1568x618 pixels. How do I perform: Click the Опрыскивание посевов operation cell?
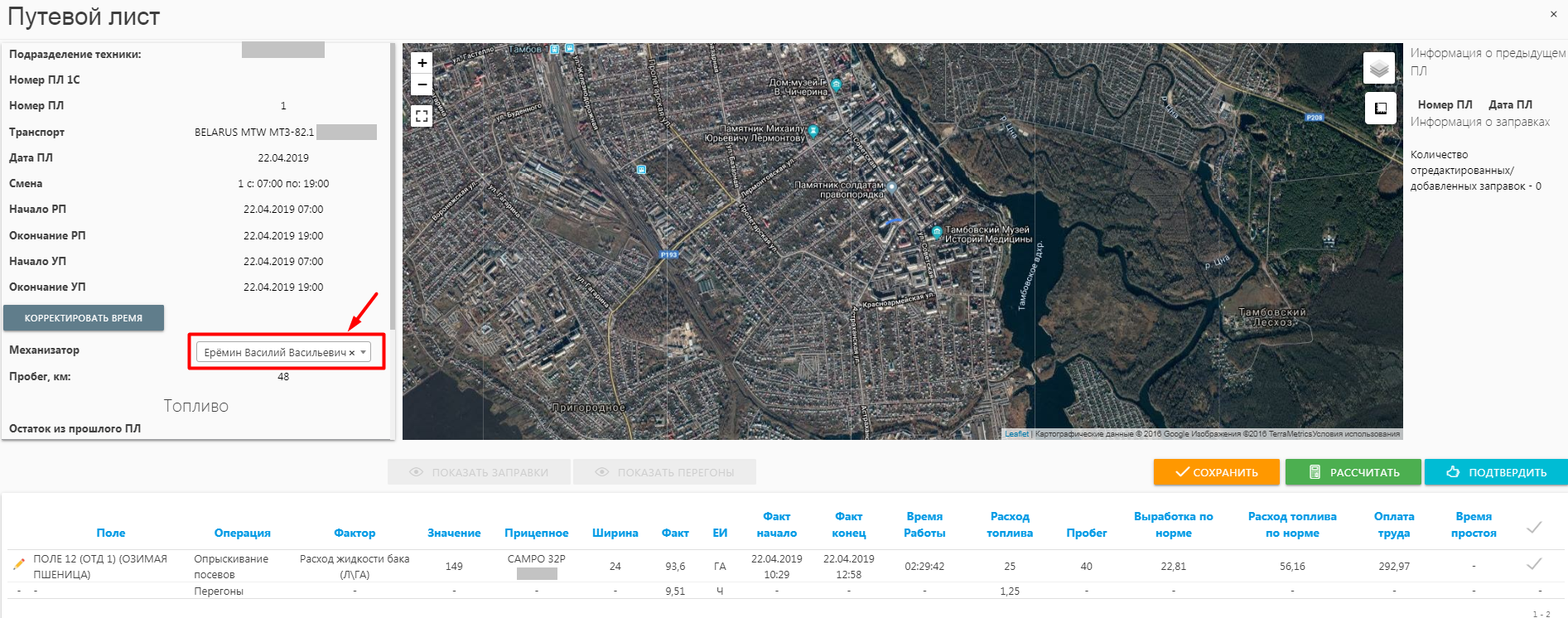[x=231, y=567]
